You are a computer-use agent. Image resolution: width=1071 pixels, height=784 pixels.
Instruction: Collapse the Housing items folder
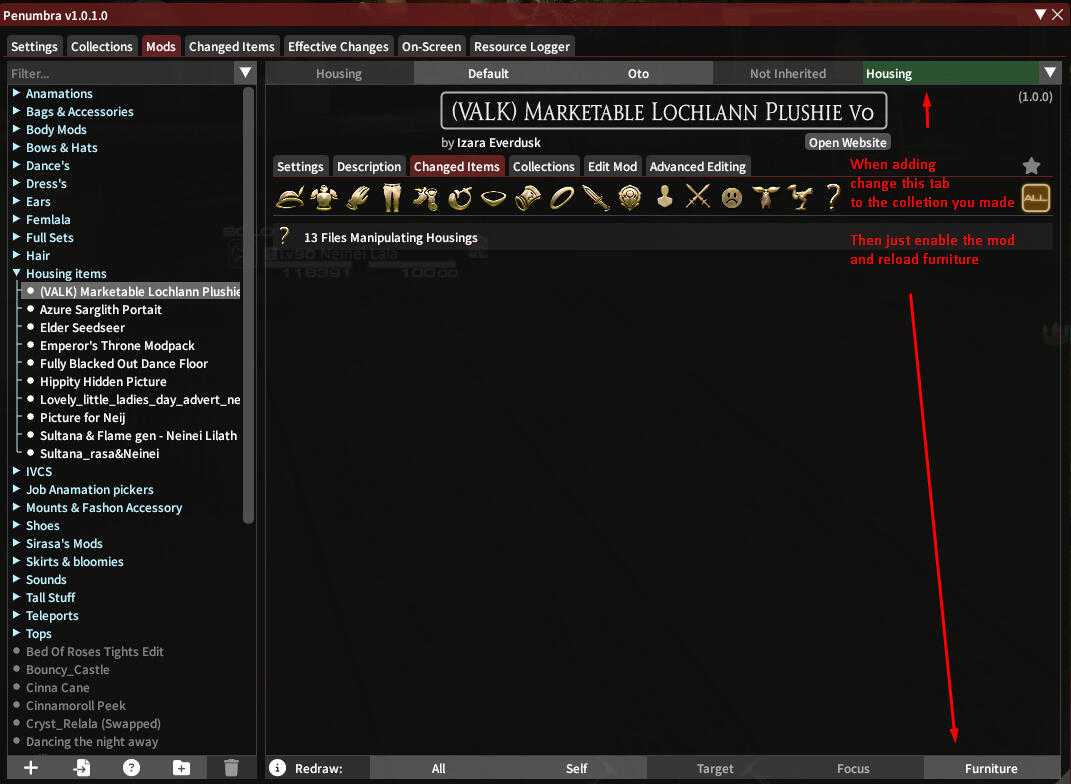(17, 273)
